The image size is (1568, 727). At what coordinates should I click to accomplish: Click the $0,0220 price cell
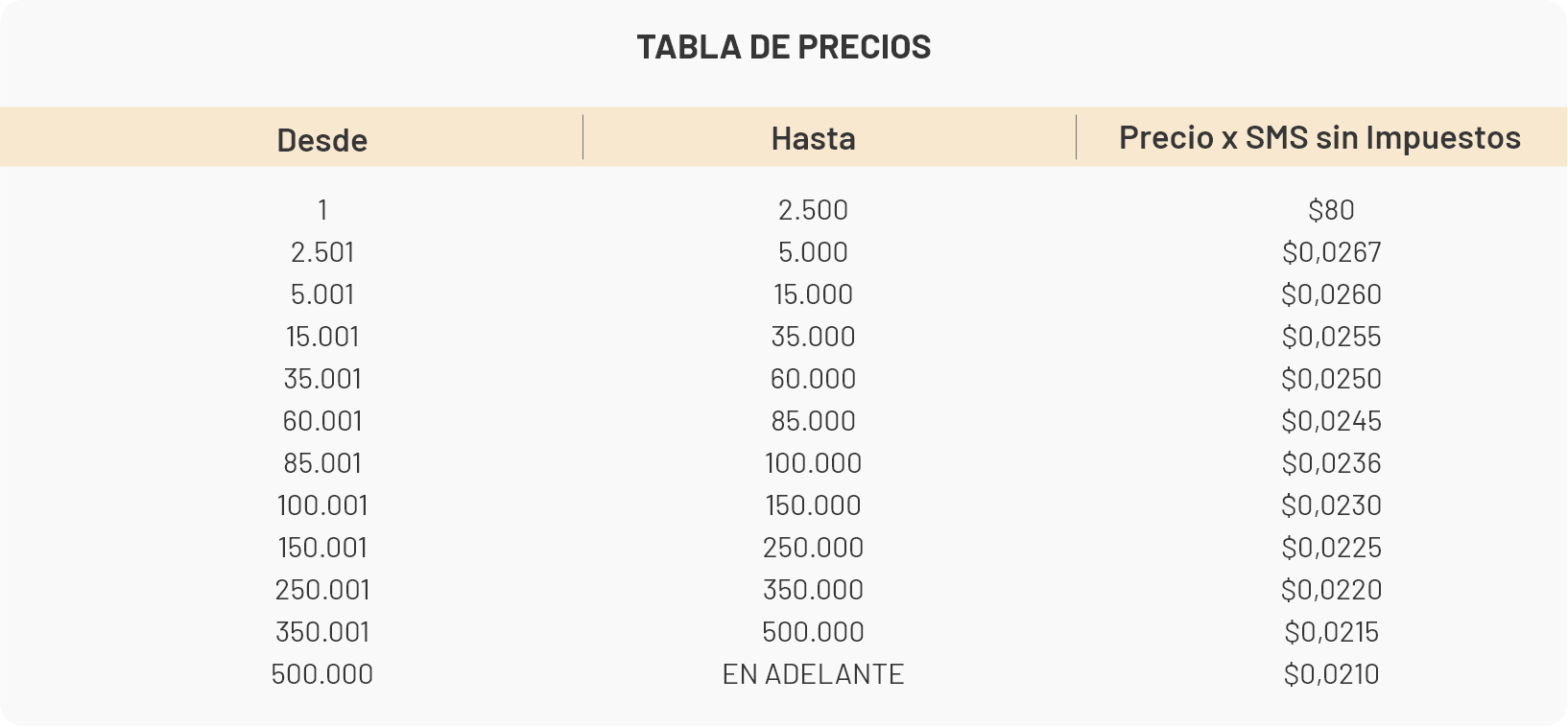[1331, 590]
